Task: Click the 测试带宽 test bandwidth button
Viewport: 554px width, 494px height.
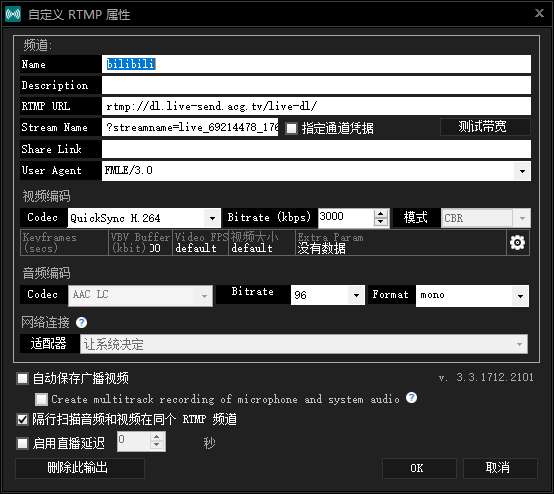Action: click(485, 127)
